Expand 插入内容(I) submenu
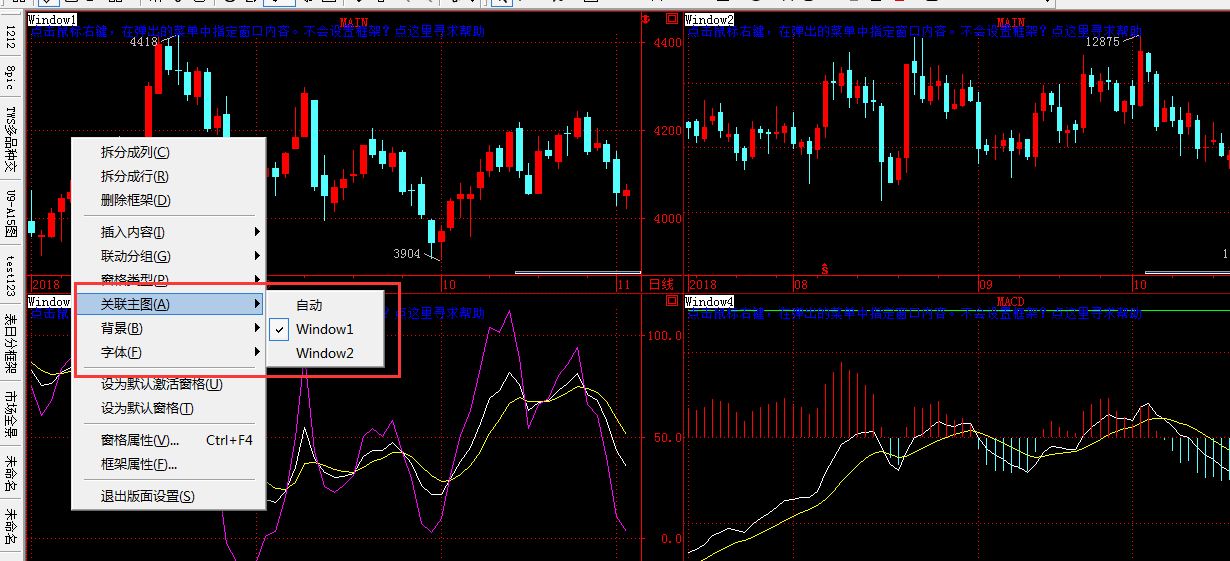 (x=168, y=232)
